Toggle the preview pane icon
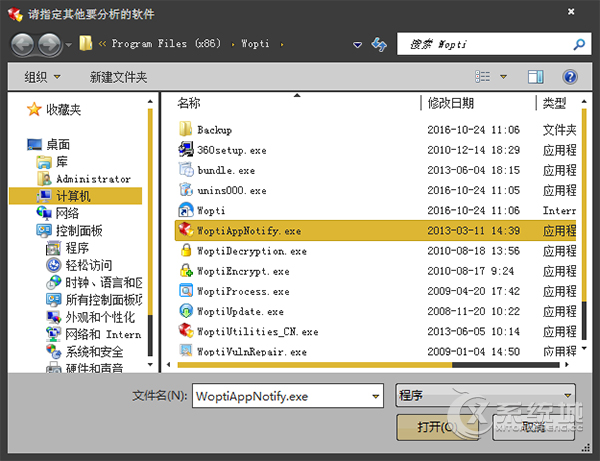Image resolution: width=600 pixels, height=461 pixels. click(535, 77)
